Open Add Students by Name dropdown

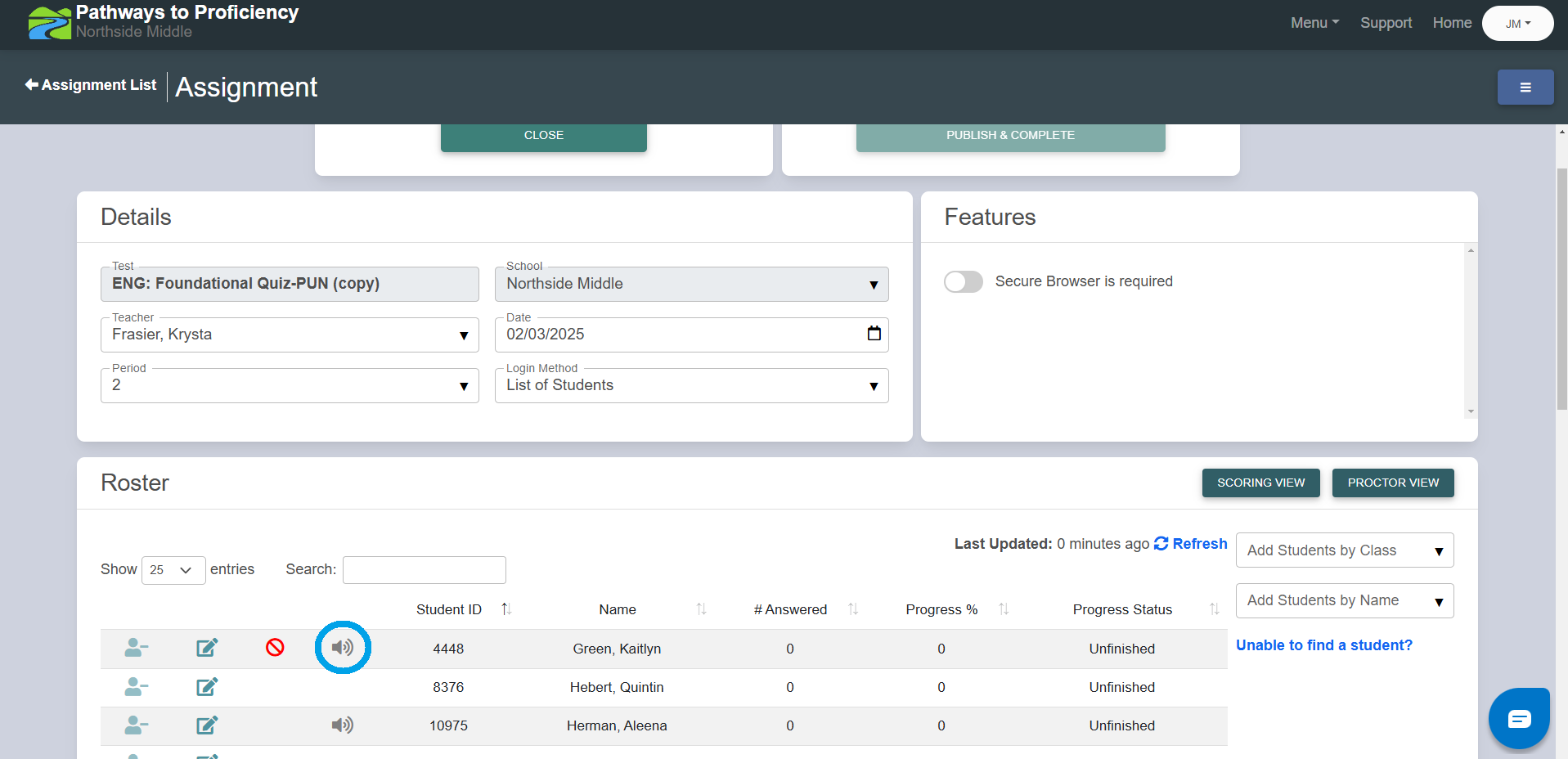1345,601
